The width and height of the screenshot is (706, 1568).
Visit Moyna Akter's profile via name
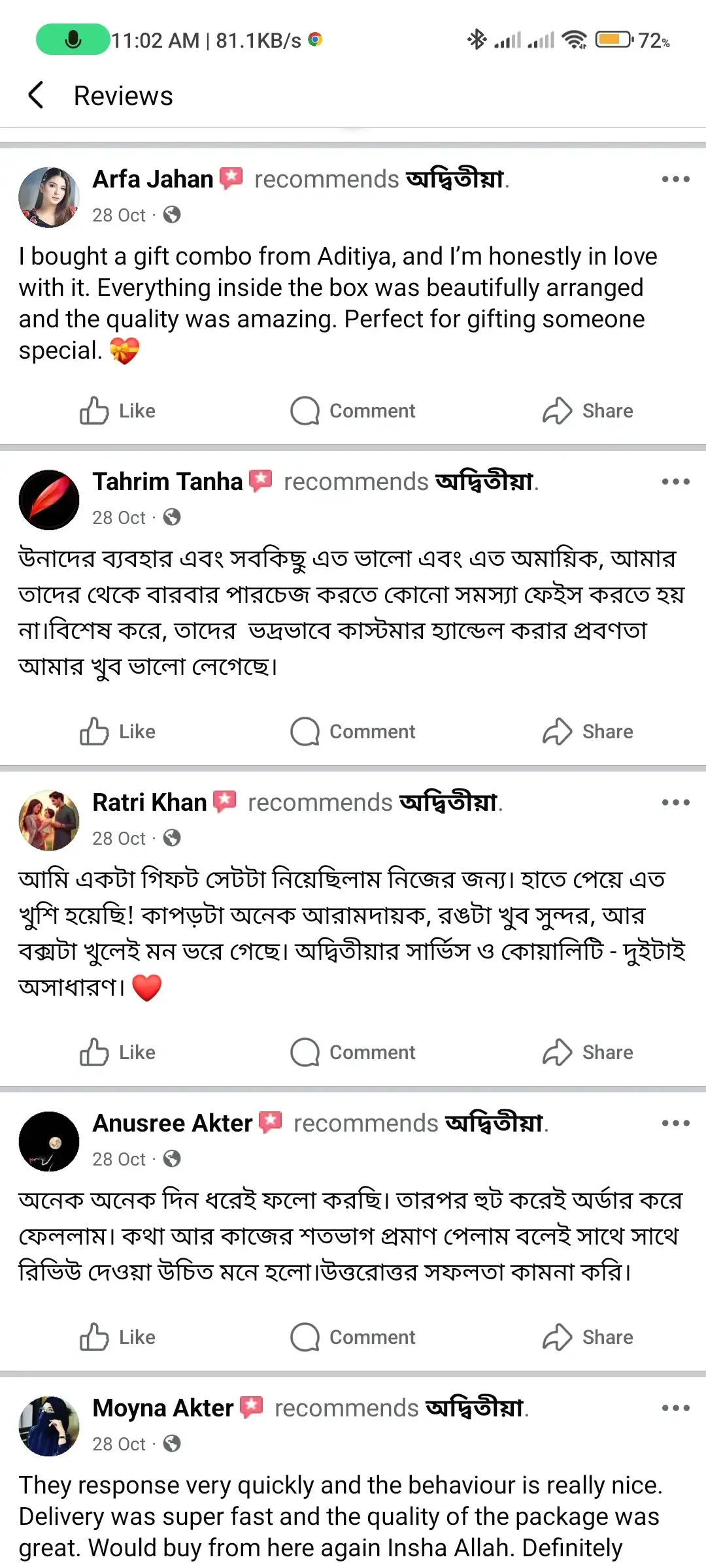(163, 1408)
